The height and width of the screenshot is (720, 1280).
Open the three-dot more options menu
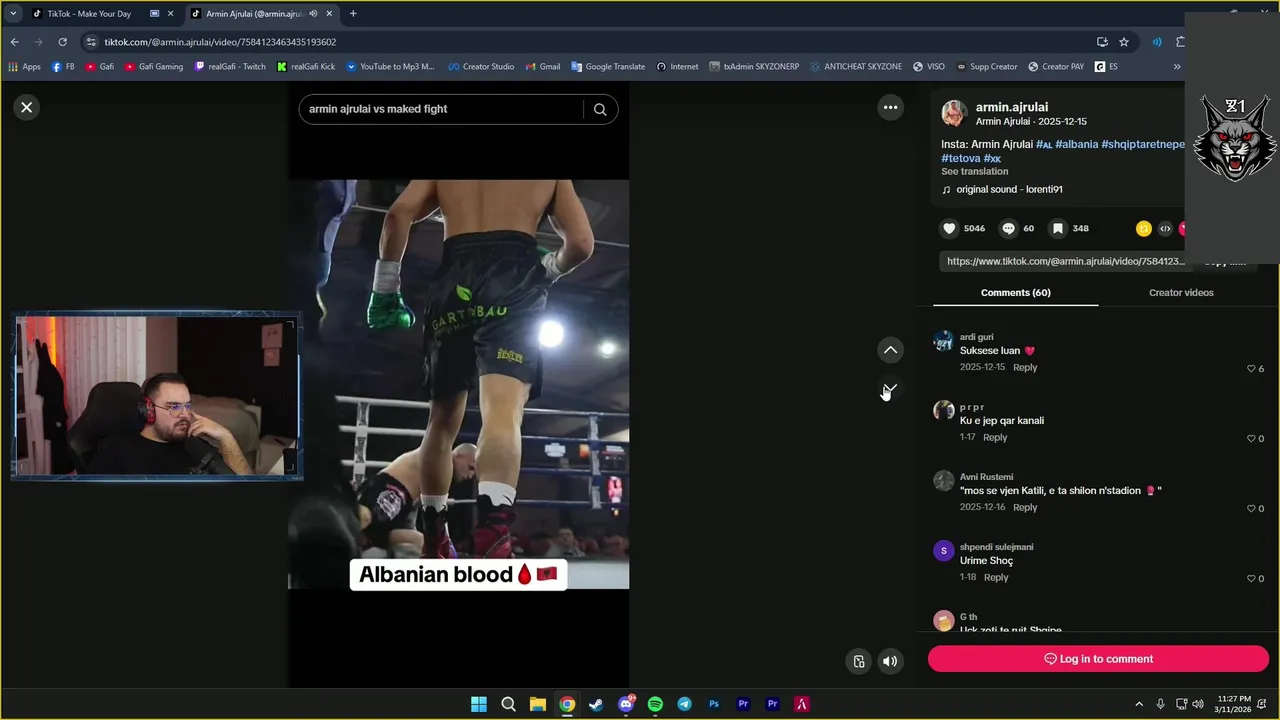[890, 107]
